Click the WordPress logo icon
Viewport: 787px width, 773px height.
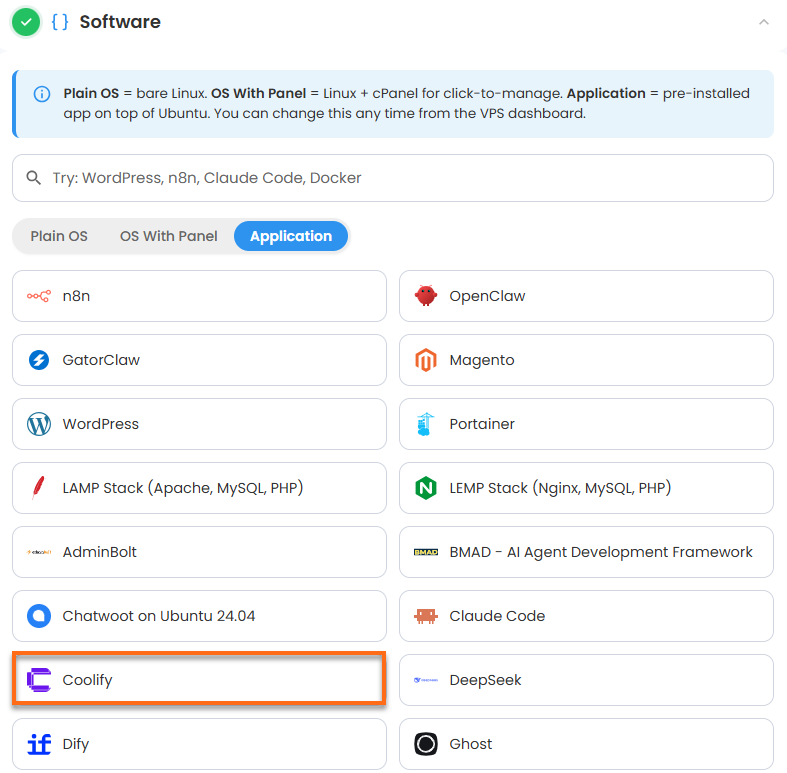tap(39, 424)
